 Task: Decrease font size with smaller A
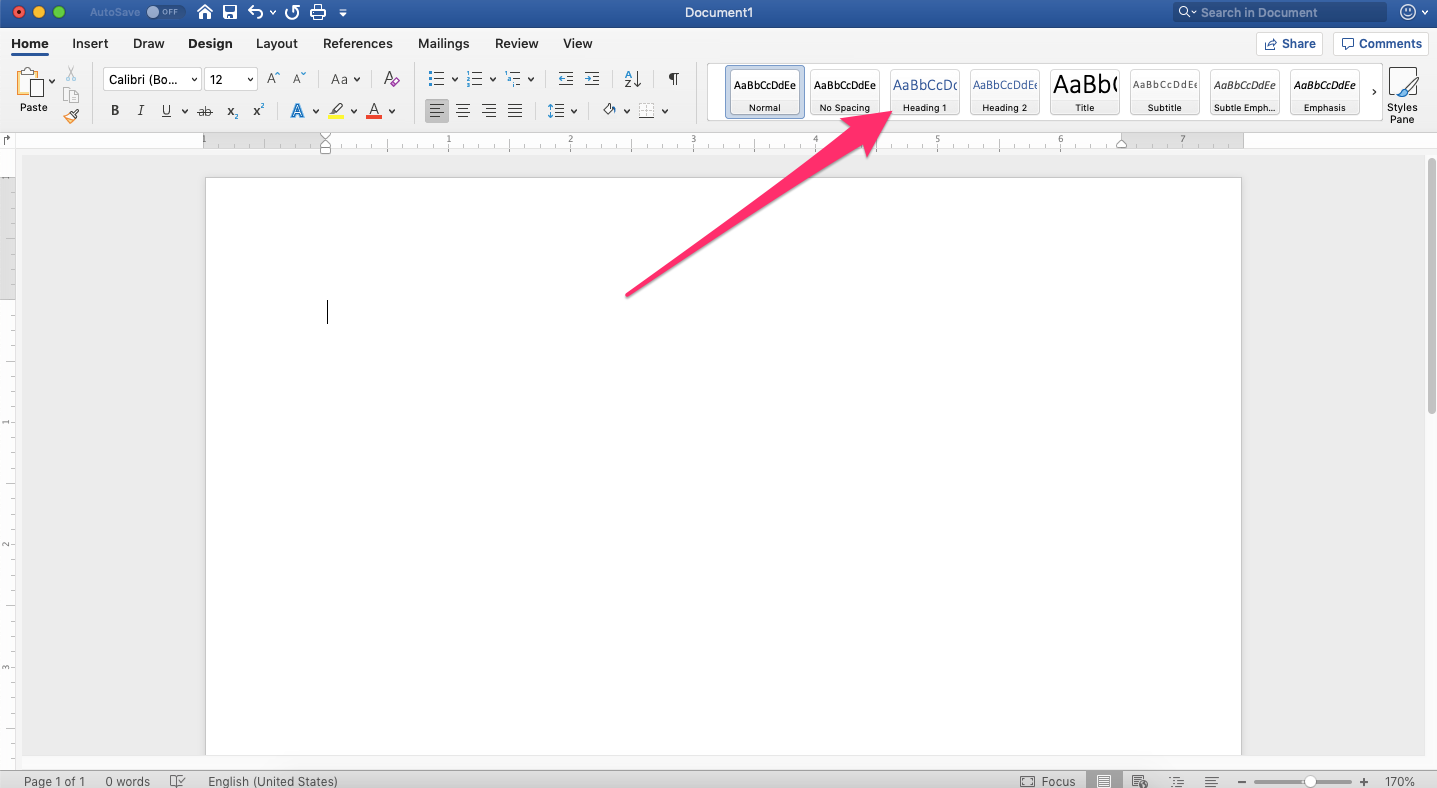point(299,79)
